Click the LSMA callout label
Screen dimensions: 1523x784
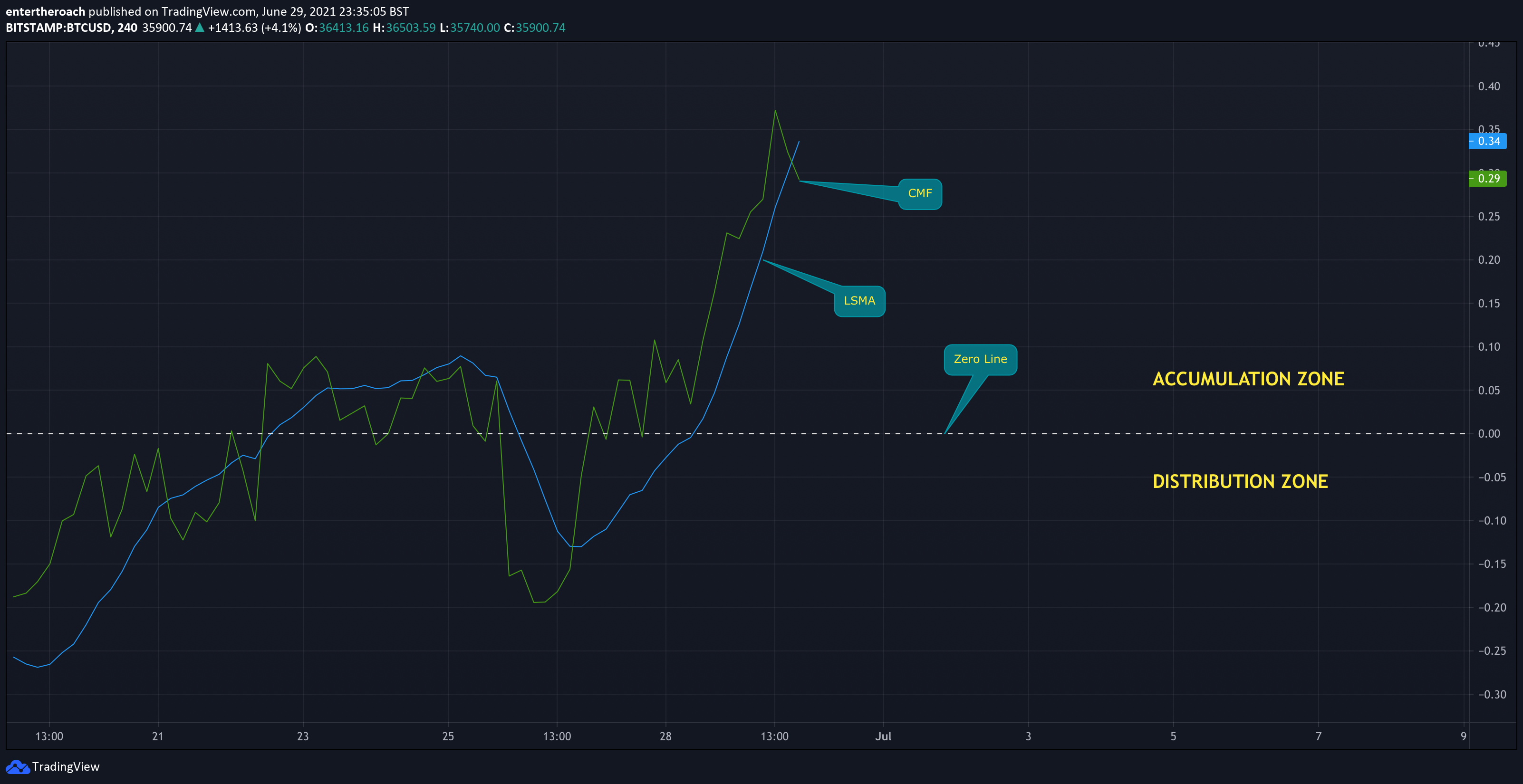coord(859,301)
